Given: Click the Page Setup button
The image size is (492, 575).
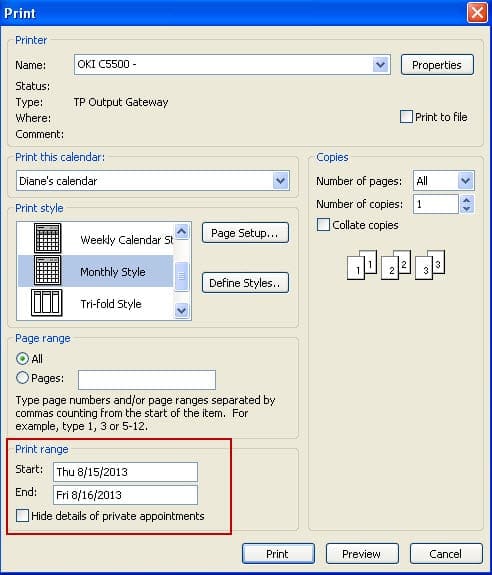Looking at the screenshot, I should tap(245, 233).
